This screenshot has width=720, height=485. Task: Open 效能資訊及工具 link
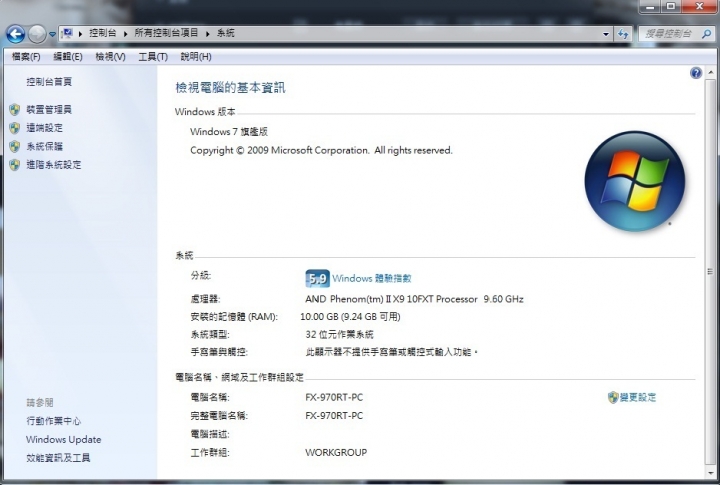click(58, 458)
